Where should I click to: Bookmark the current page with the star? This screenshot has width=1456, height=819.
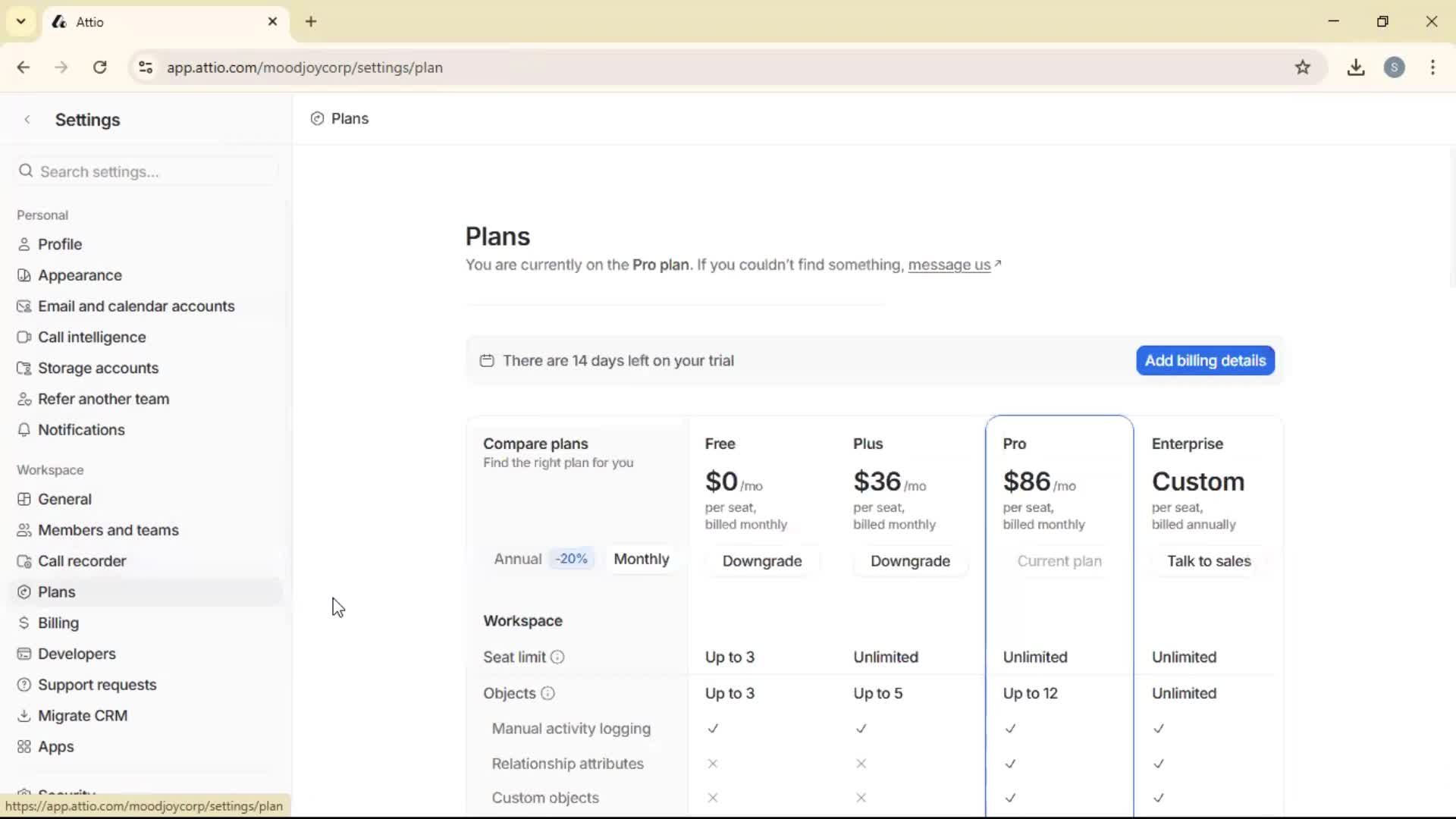pos(1303,67)
